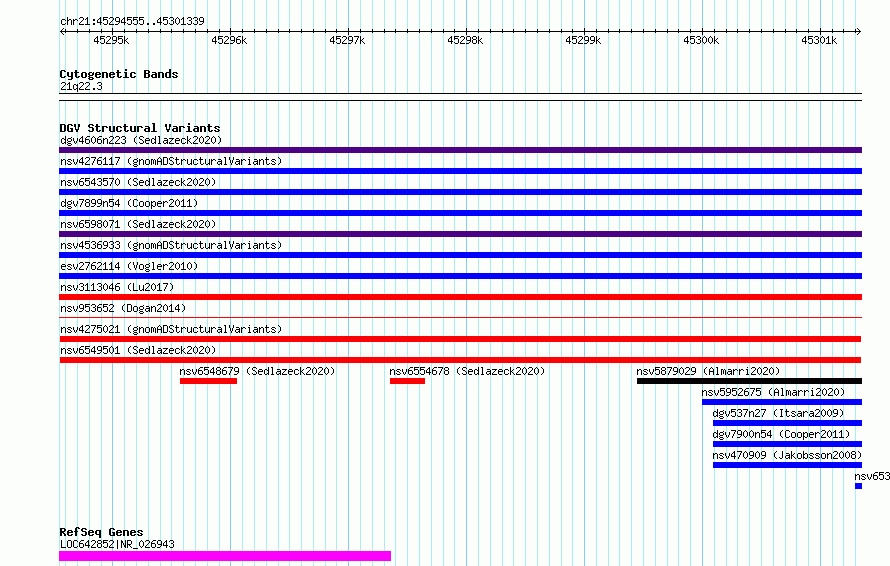Click the chr21:45294555..45301339 coordinates text
The image size is (890, 566).
tap(132, 21)
